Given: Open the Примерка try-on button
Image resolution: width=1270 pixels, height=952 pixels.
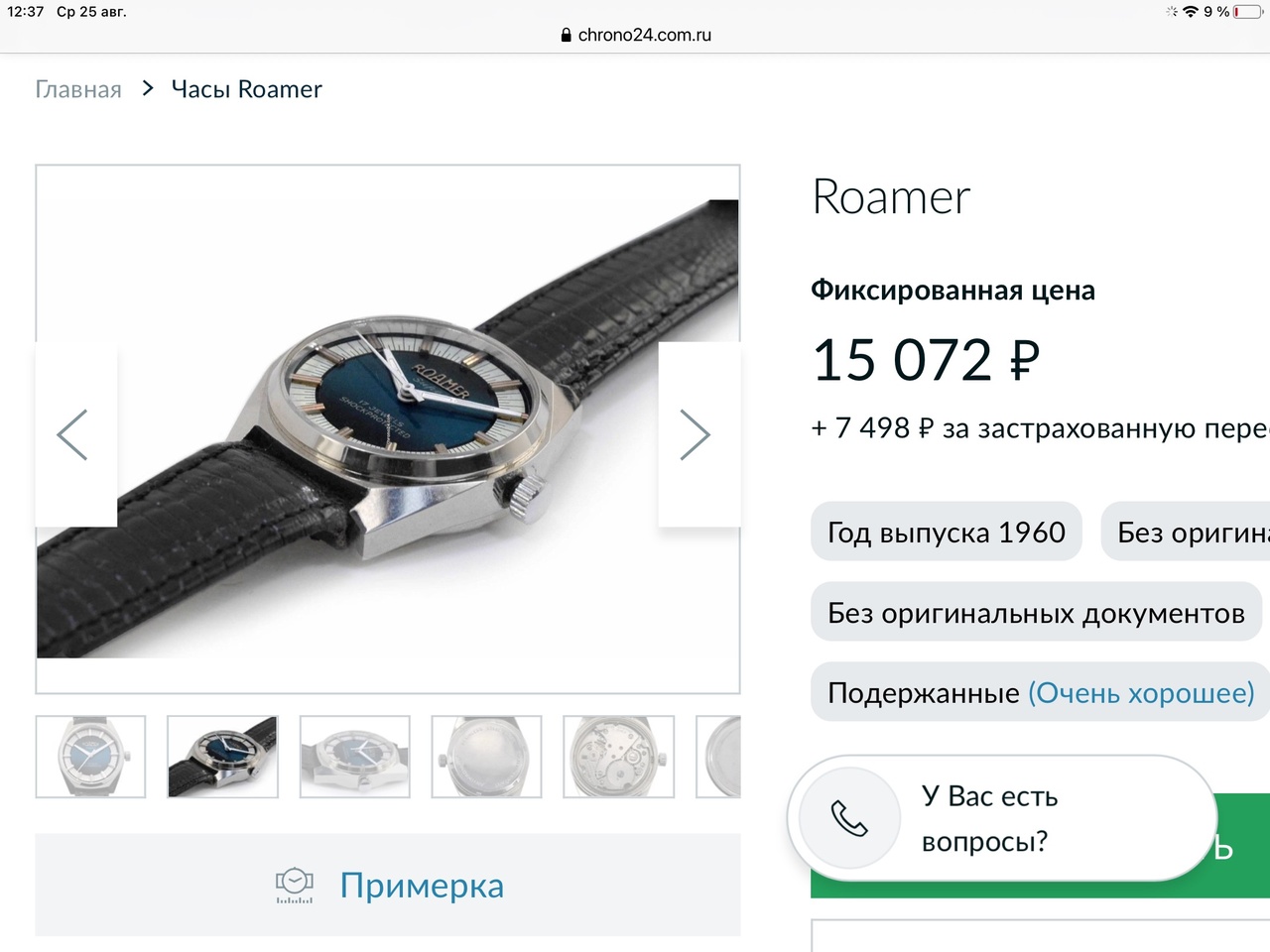Looking at the screenshot, I should pyautogui.click(x=388, y=885).
